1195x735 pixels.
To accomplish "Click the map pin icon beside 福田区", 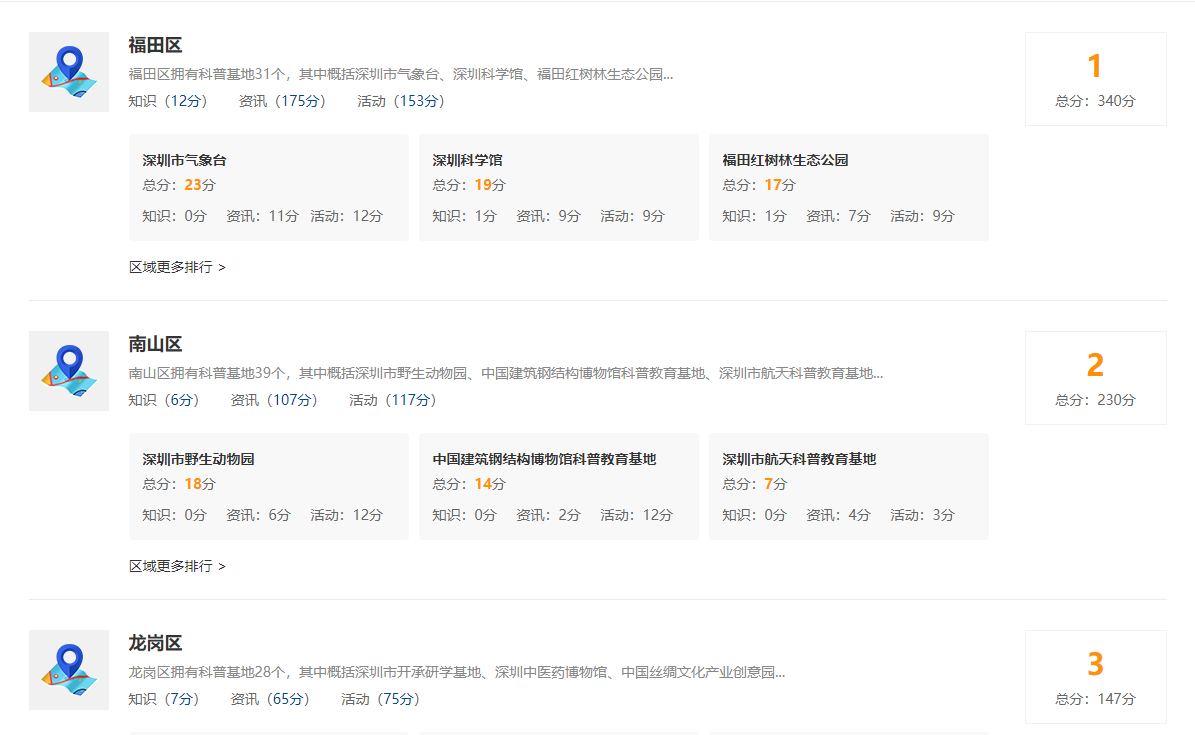I will tap(69, 72).
